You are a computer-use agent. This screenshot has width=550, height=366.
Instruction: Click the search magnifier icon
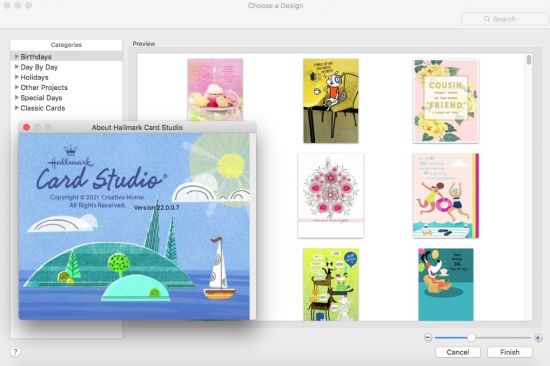click(x=487, y=19)
